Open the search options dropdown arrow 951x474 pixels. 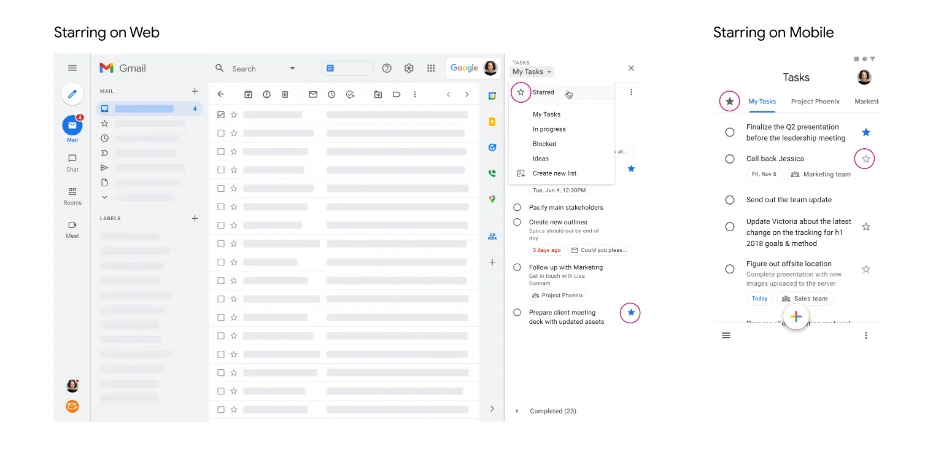[292, 69]
